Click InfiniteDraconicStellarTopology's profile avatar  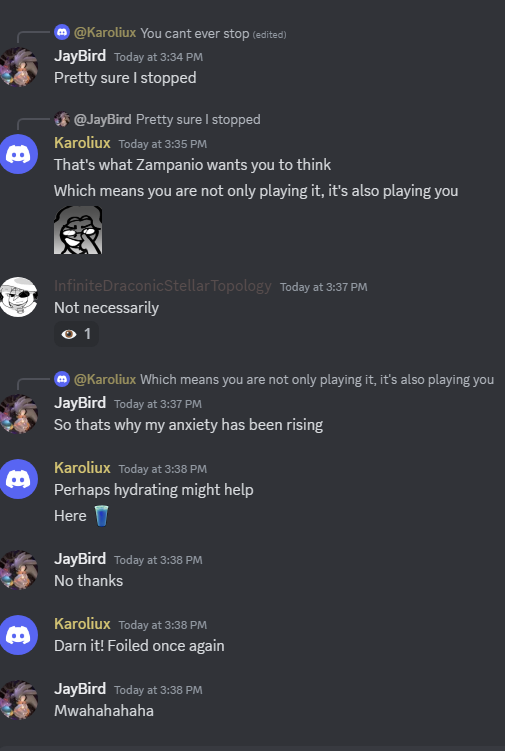(19, 297)
